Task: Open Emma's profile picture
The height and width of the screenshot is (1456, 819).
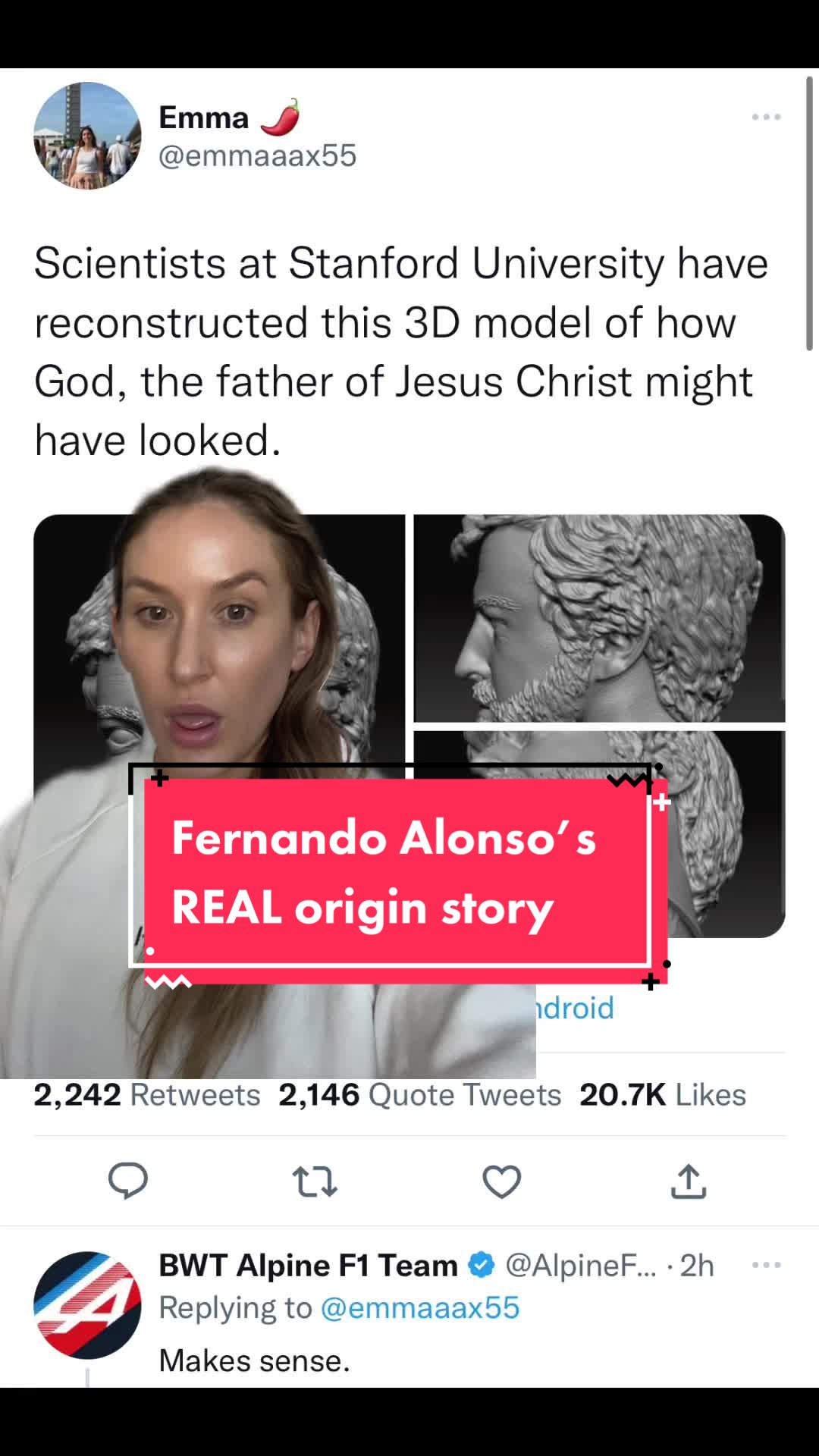Action: [x=87, y=136]
